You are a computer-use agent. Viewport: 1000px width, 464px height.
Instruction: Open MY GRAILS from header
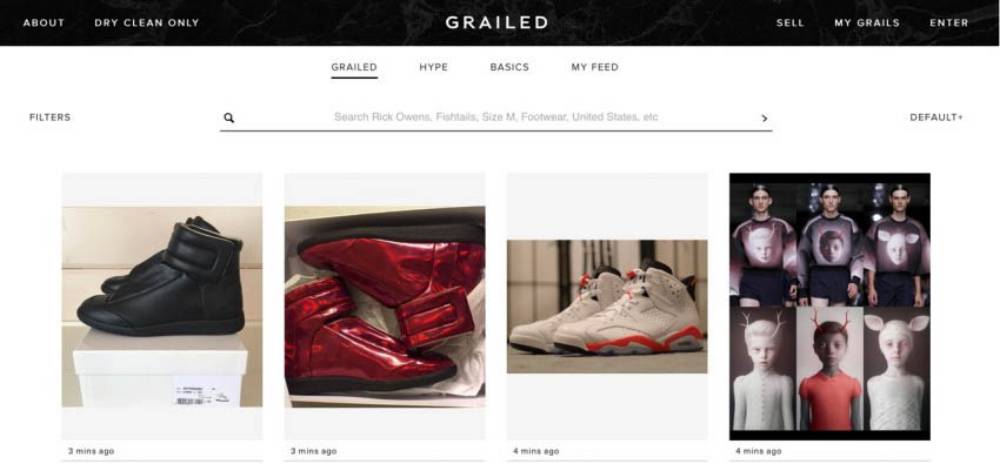[867, 23]
